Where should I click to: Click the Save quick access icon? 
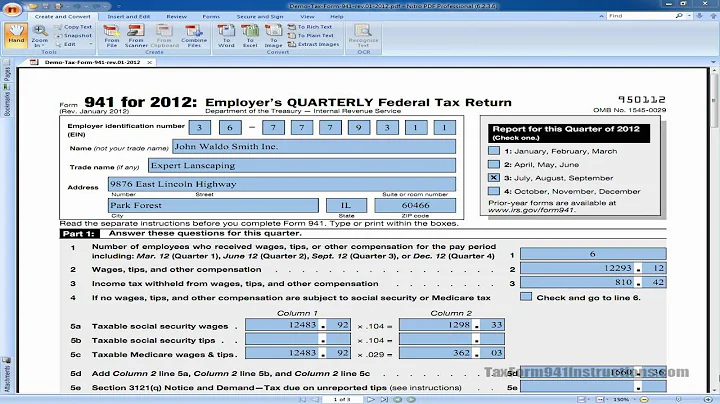pos(45,6)
